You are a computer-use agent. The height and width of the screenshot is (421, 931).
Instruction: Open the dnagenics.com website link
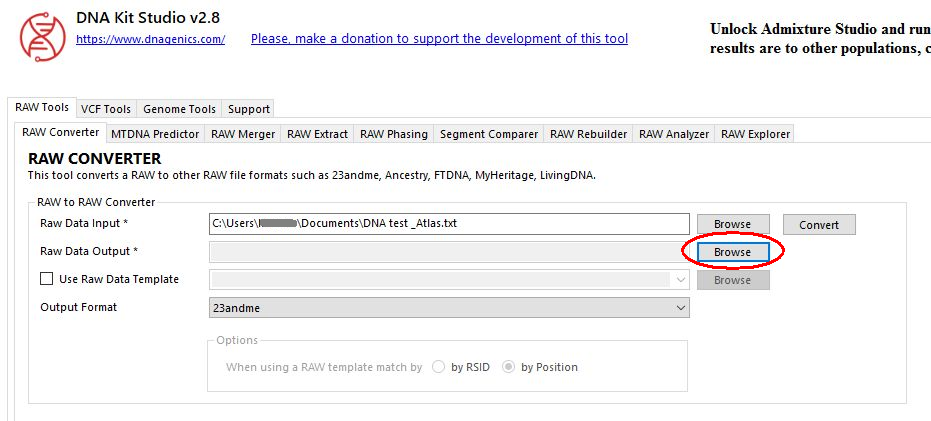pyautogui.click(x=150, y=39)
